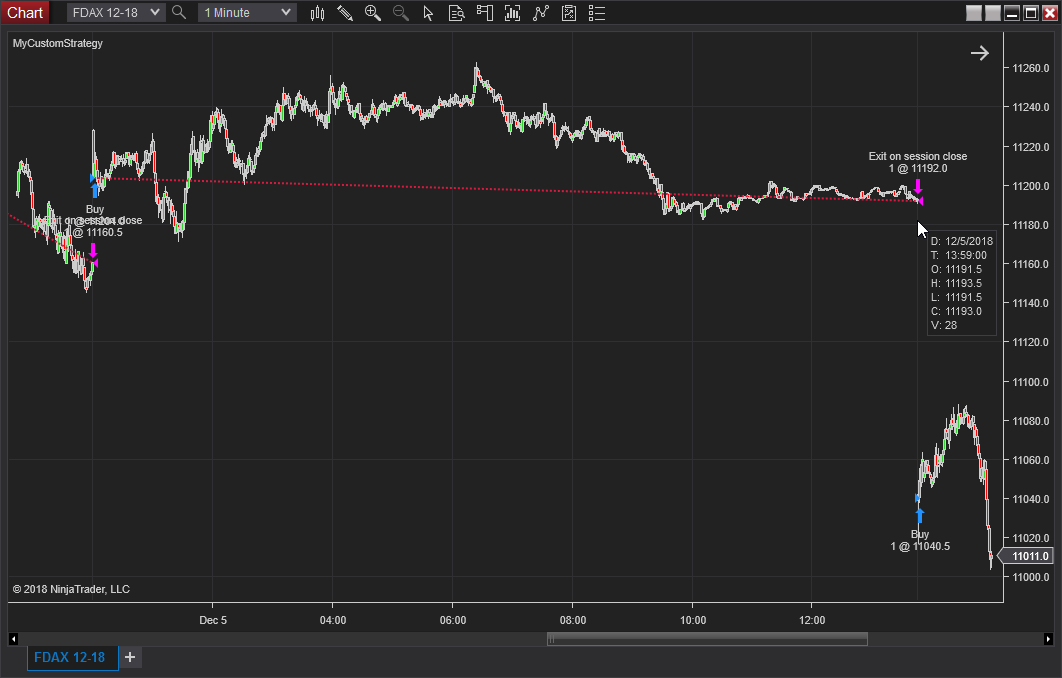Click the 11260.0 price axis label

pyautogui.click(x=1030, y=68)
